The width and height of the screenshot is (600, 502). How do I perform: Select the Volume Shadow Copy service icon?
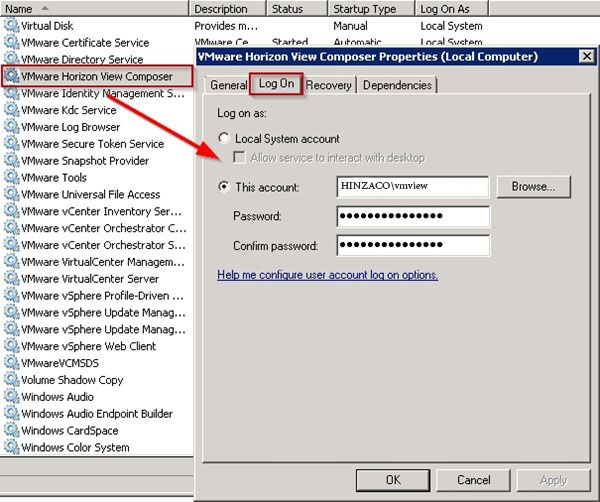coord(11,380)
